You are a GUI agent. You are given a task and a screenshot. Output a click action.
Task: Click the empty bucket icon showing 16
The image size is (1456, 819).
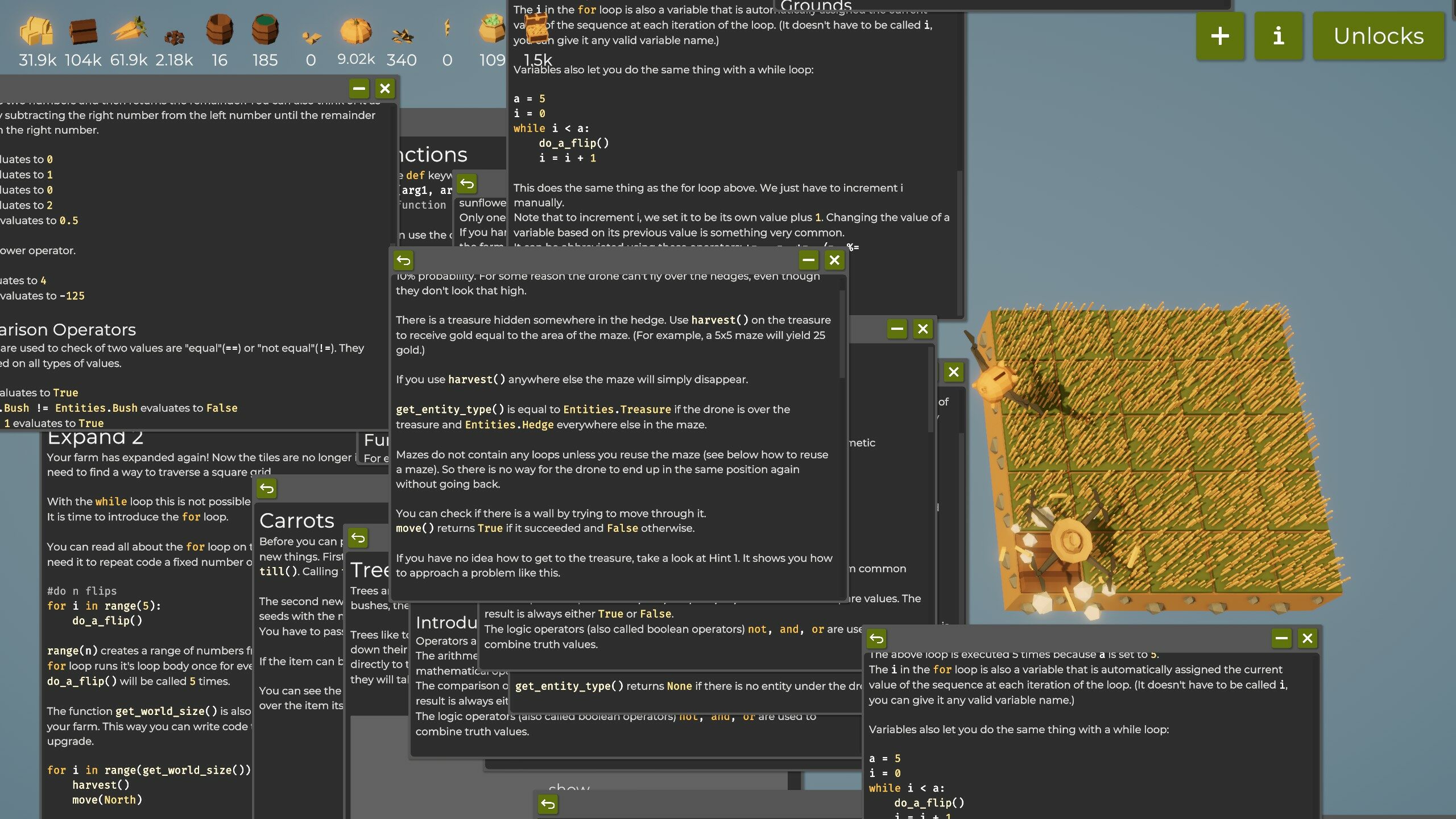[220, 30]
